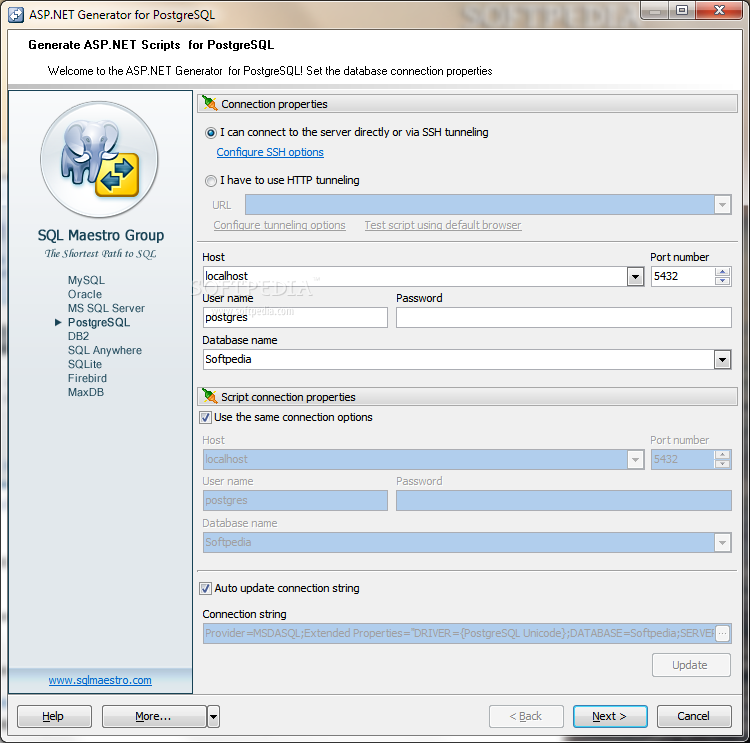Toggle 'Auto update connection string' checkbox
750x743 pixels.
click(x=206, y=588)
